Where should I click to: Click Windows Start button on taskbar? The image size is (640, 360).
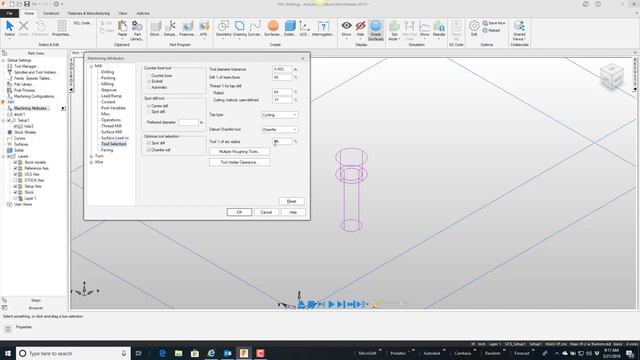pos(7,353)
